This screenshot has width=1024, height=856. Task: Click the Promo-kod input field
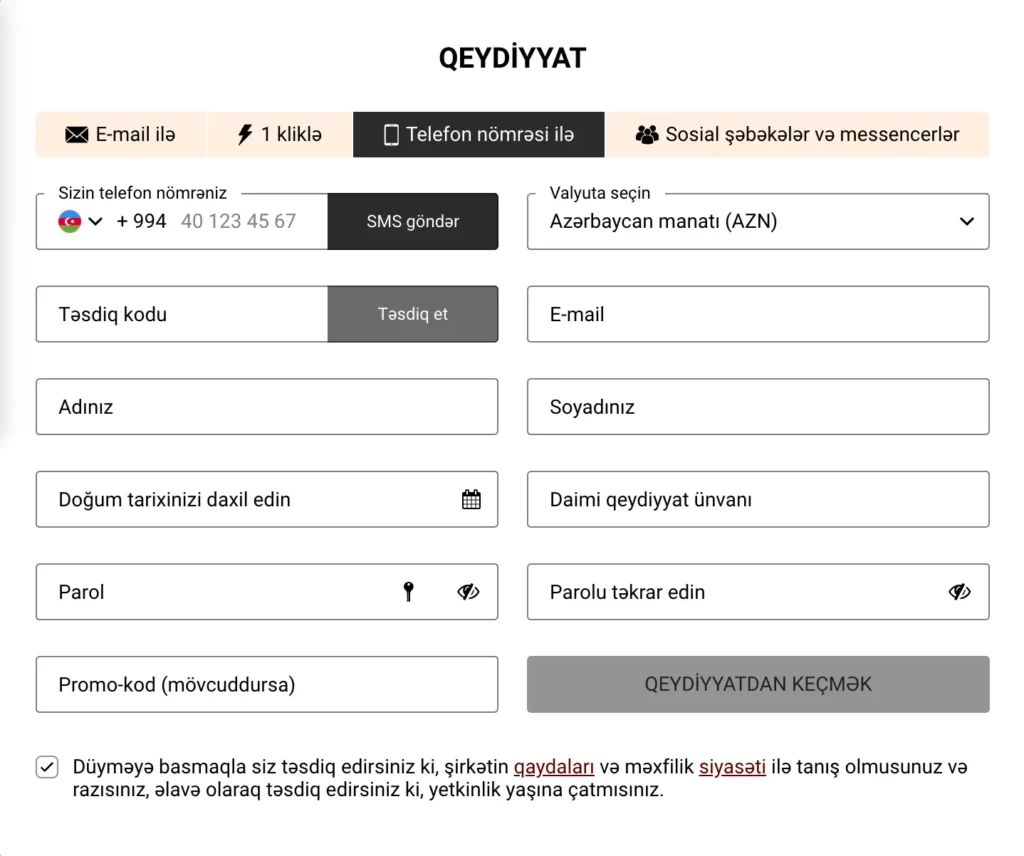pyautogui.click(x=267, y=684)
